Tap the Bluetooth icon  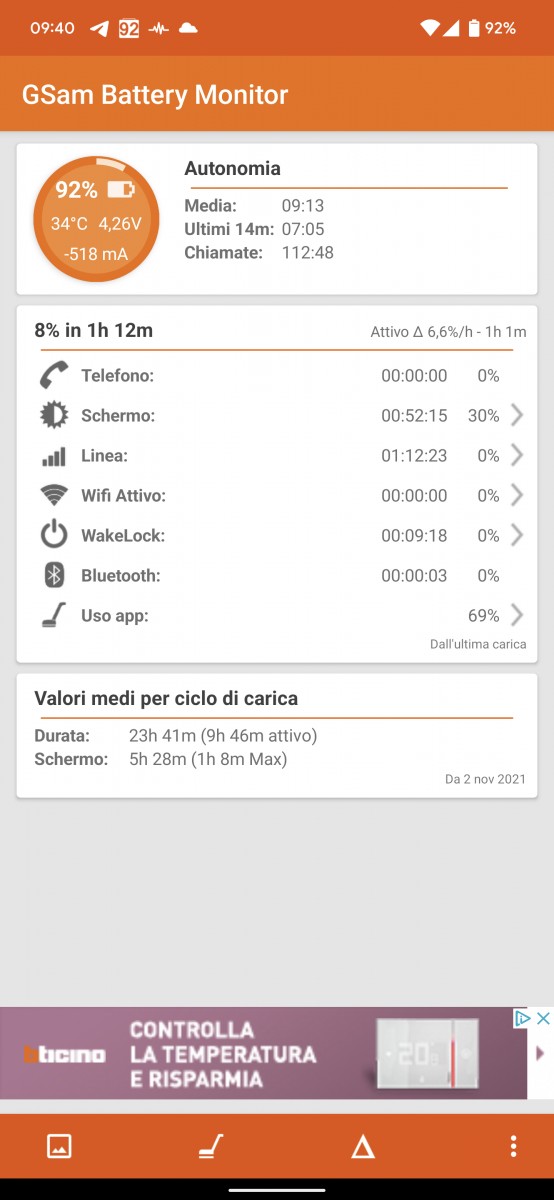click(54, 575)
